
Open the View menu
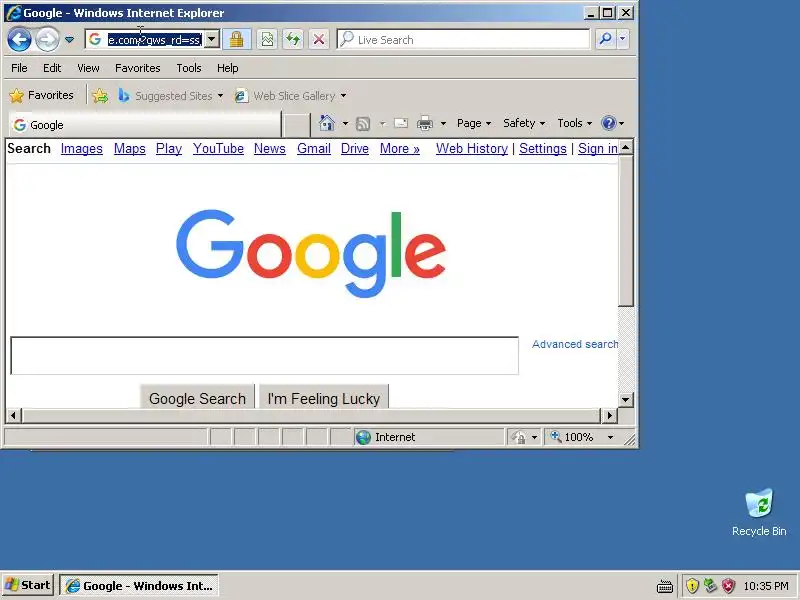click(x=88, y=68)
